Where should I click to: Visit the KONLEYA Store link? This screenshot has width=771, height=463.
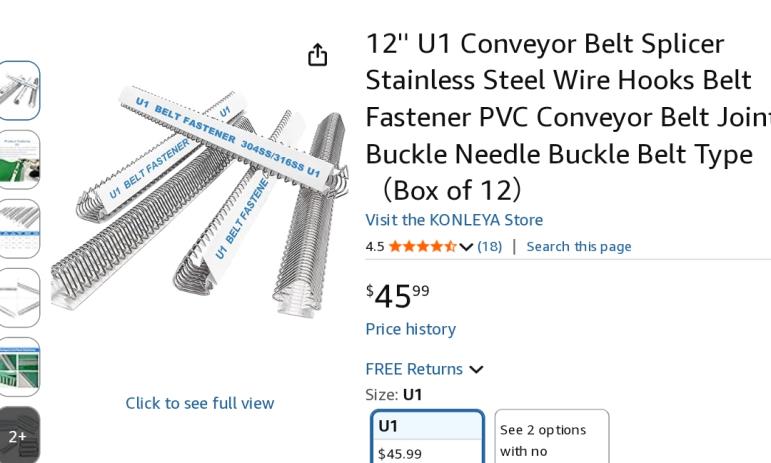pos(454,220)
